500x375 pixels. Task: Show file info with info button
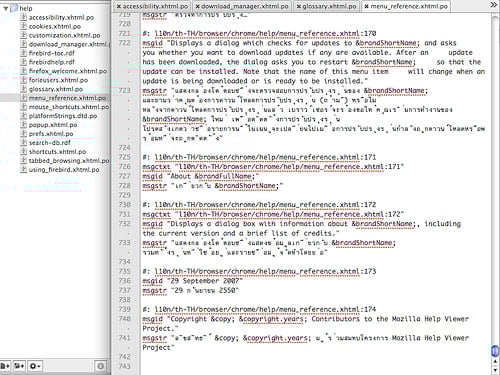[101, 366]
